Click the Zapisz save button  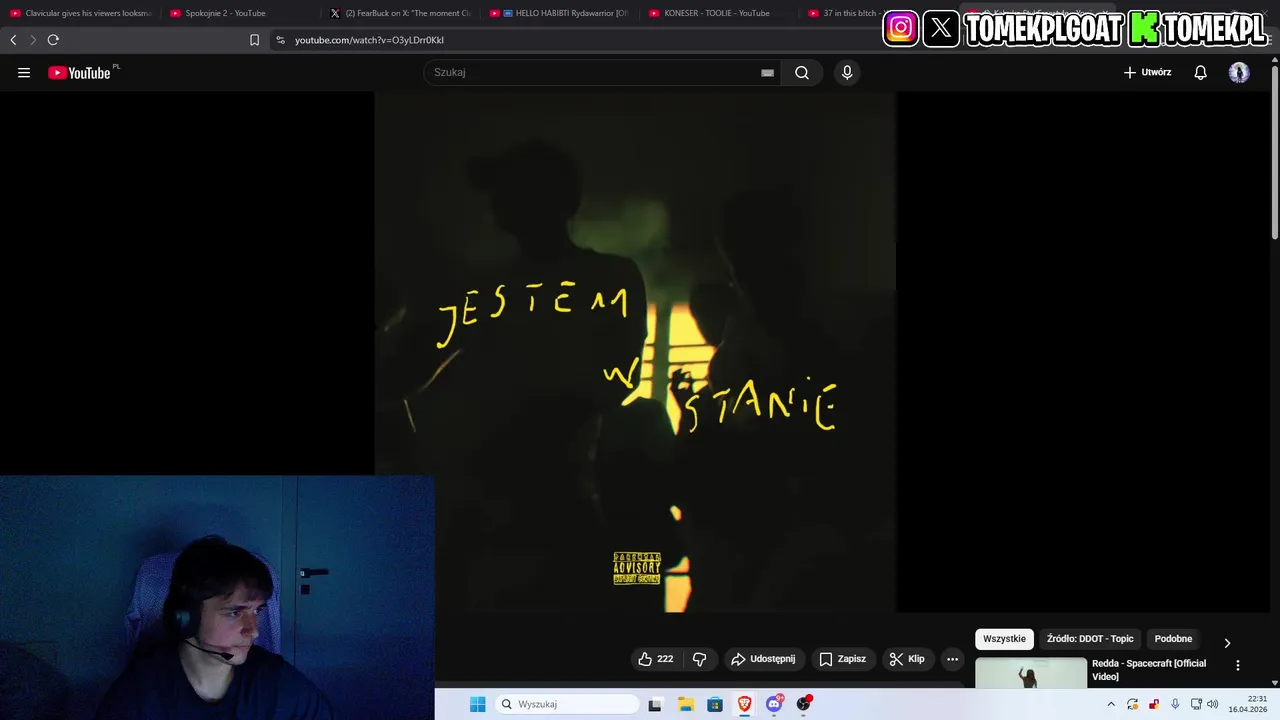(x=842, y=659)
